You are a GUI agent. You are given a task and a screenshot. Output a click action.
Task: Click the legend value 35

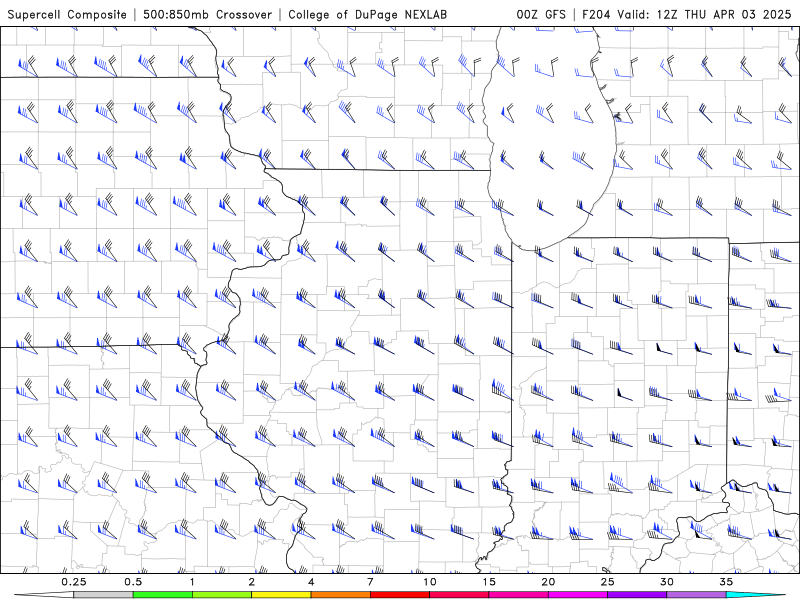pyautogui.click(x=727, y=582)
